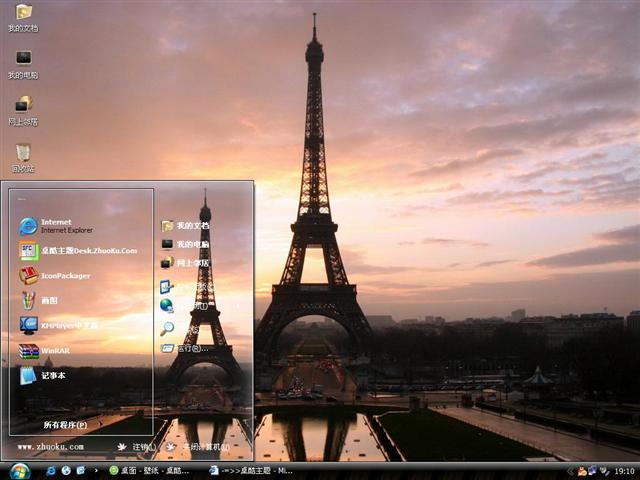This screenshot has height=480, width=640.
Task: Select 我的文档 in Start menu right panel
Action: tap(185, 226)
